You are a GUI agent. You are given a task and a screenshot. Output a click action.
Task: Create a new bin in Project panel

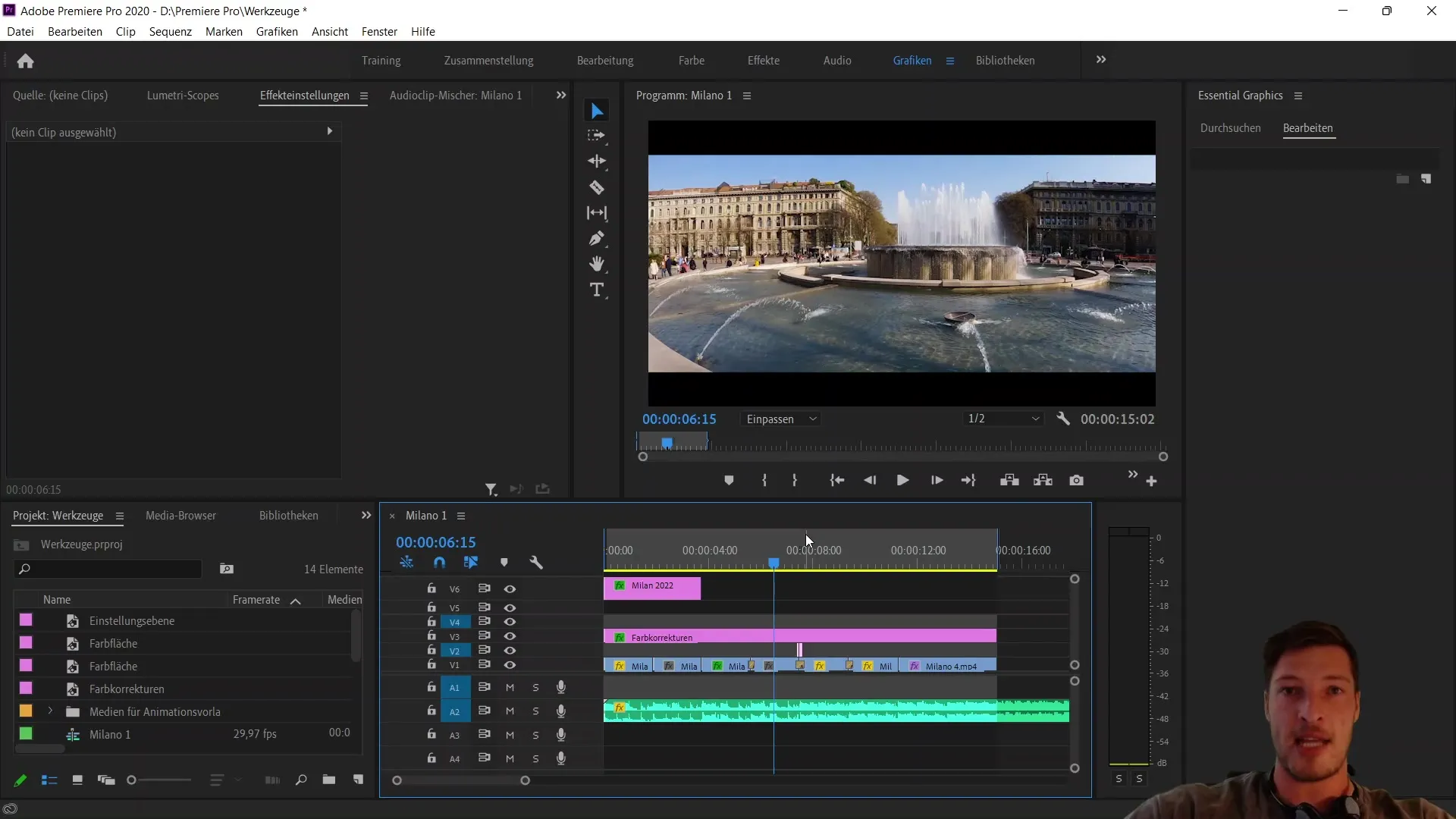(x=328, y=780)
